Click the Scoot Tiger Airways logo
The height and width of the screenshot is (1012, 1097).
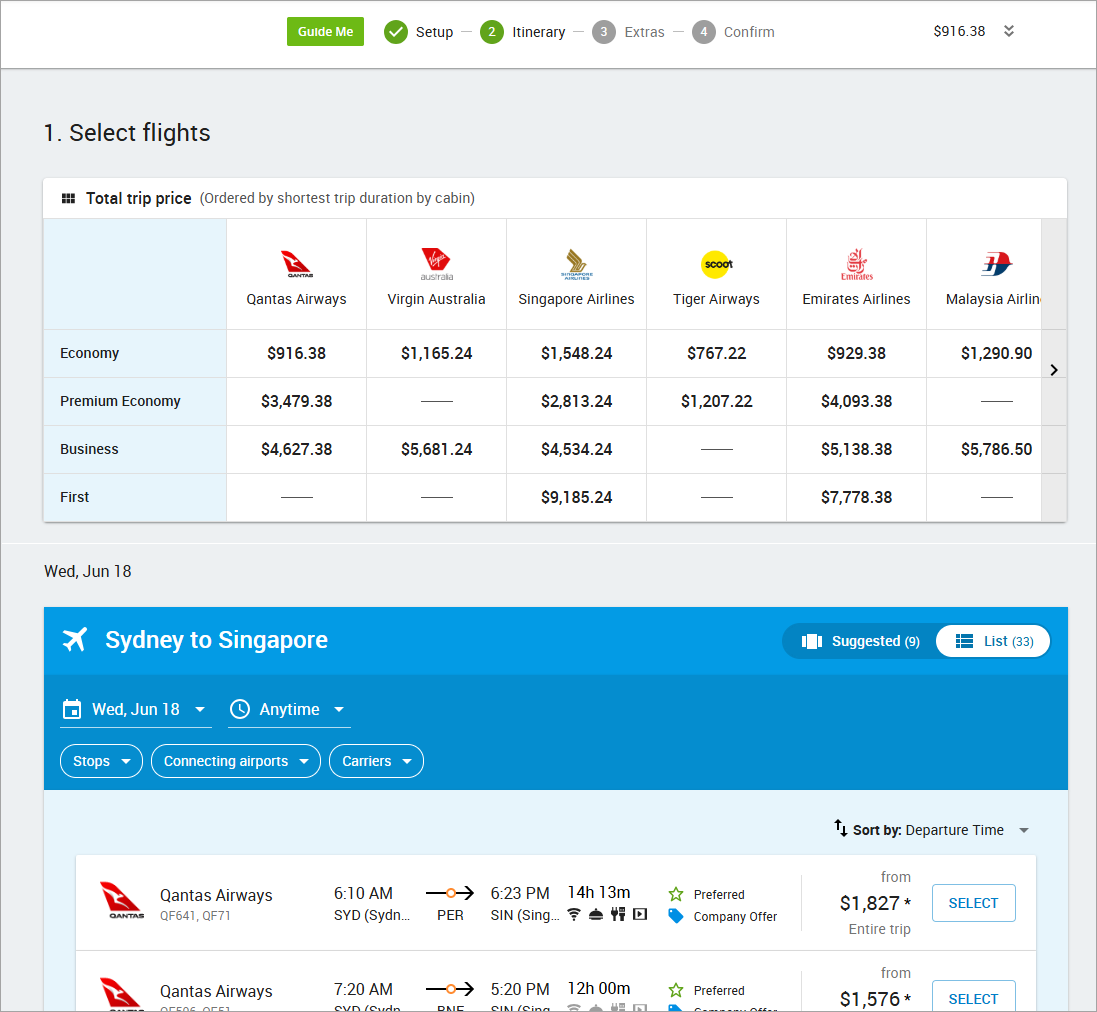tap(716, 264)
